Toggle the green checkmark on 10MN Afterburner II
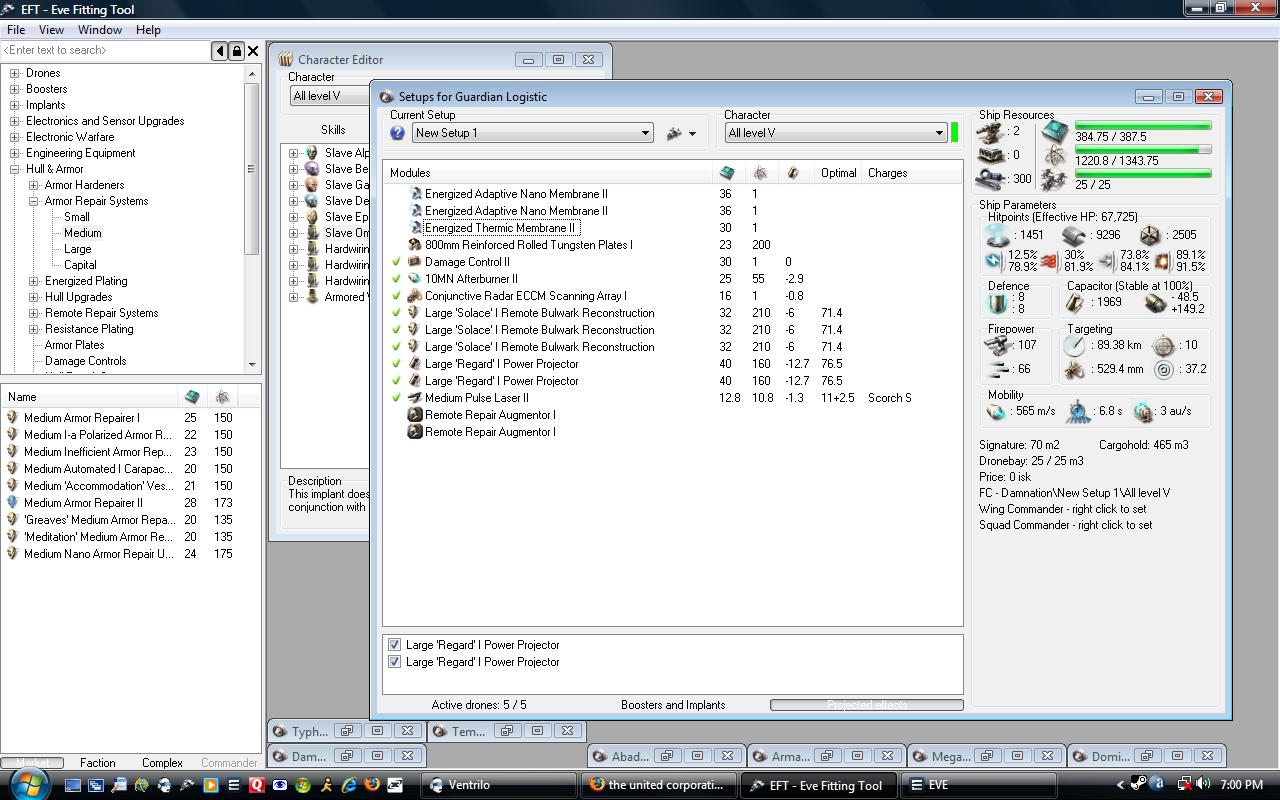Image resolution: width=1280 pixels, height=800 pixels. [x=397, y=279]
